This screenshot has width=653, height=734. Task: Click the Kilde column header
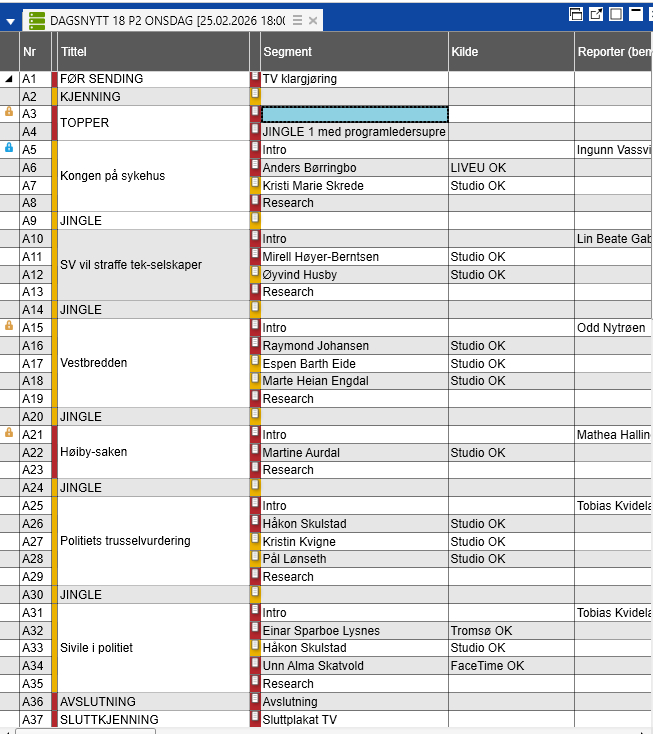tap(508, 51)
